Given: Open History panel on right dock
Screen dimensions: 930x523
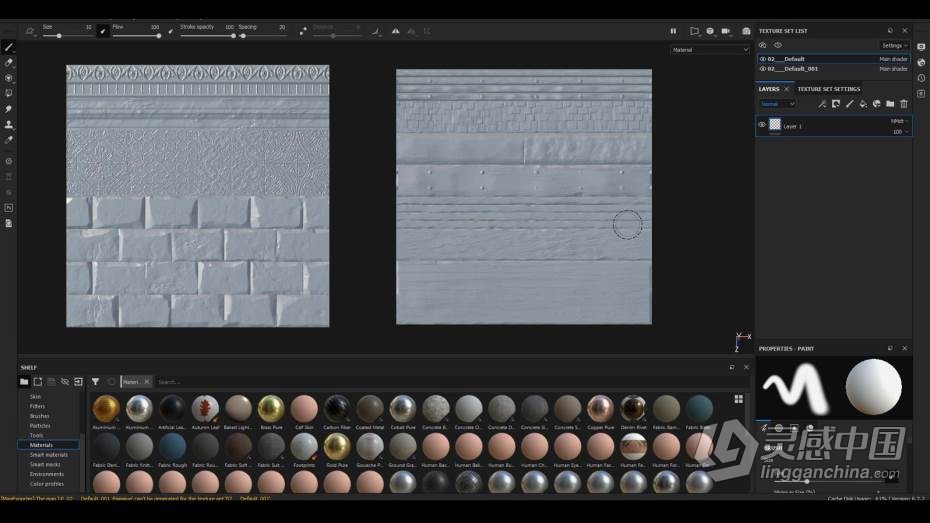Looking at the screenshot, I should (921, 78).
